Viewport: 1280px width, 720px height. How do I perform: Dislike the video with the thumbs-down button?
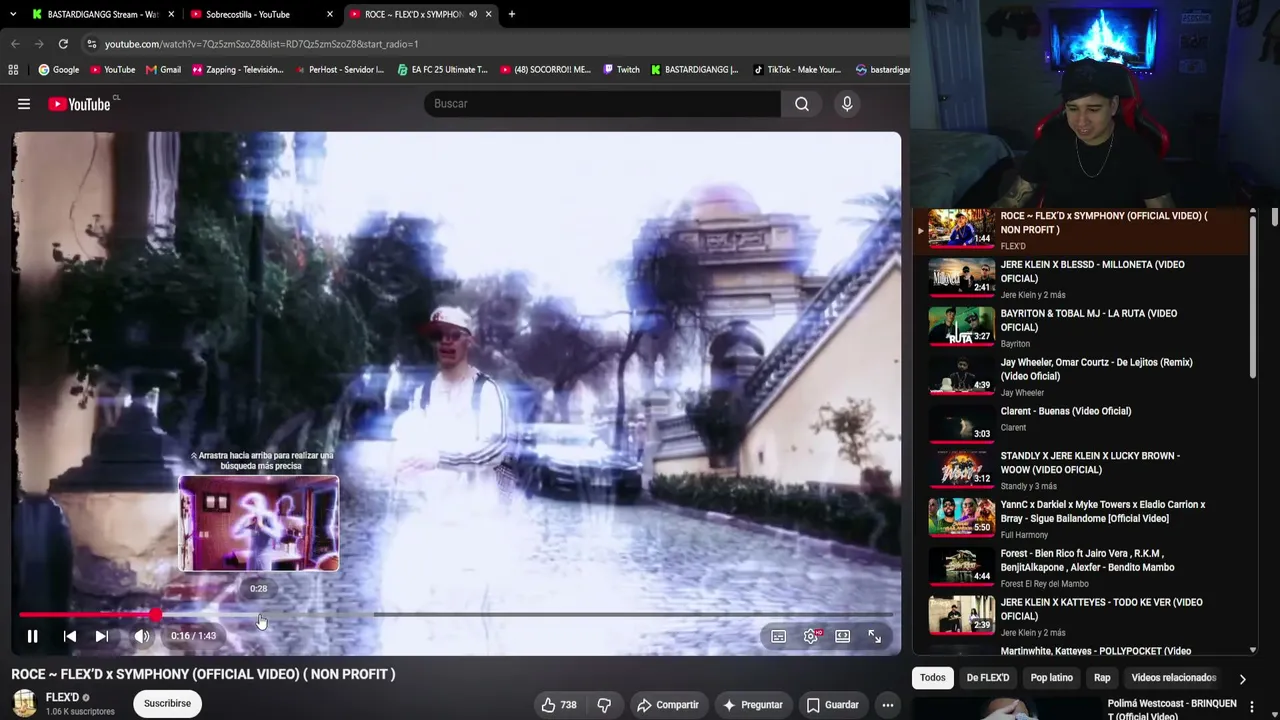click(604, 705)
